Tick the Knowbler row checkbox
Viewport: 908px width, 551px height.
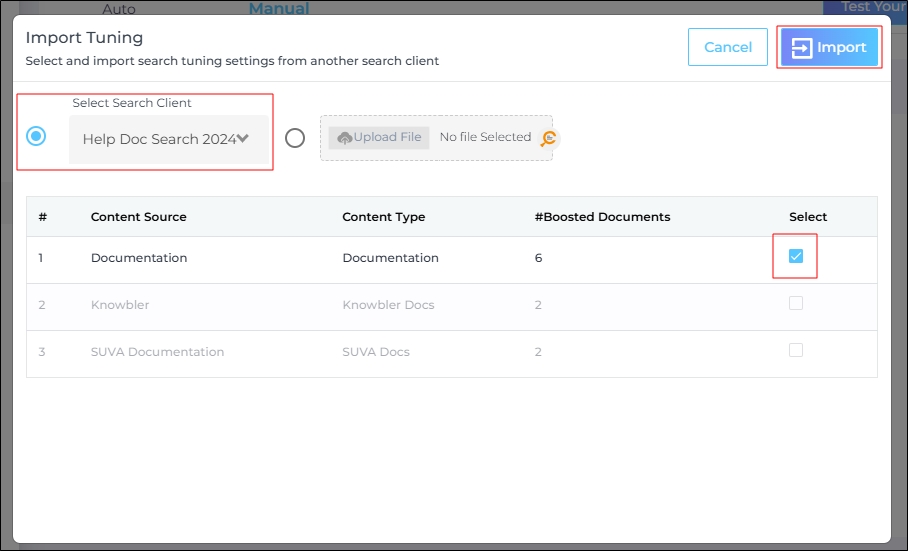796,304
